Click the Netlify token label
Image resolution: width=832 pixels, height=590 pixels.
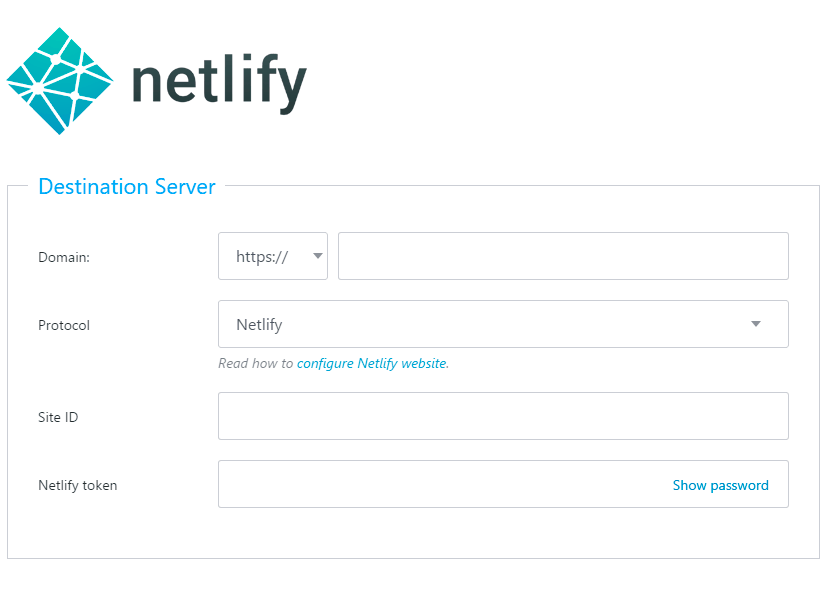[x=77, y=485]
